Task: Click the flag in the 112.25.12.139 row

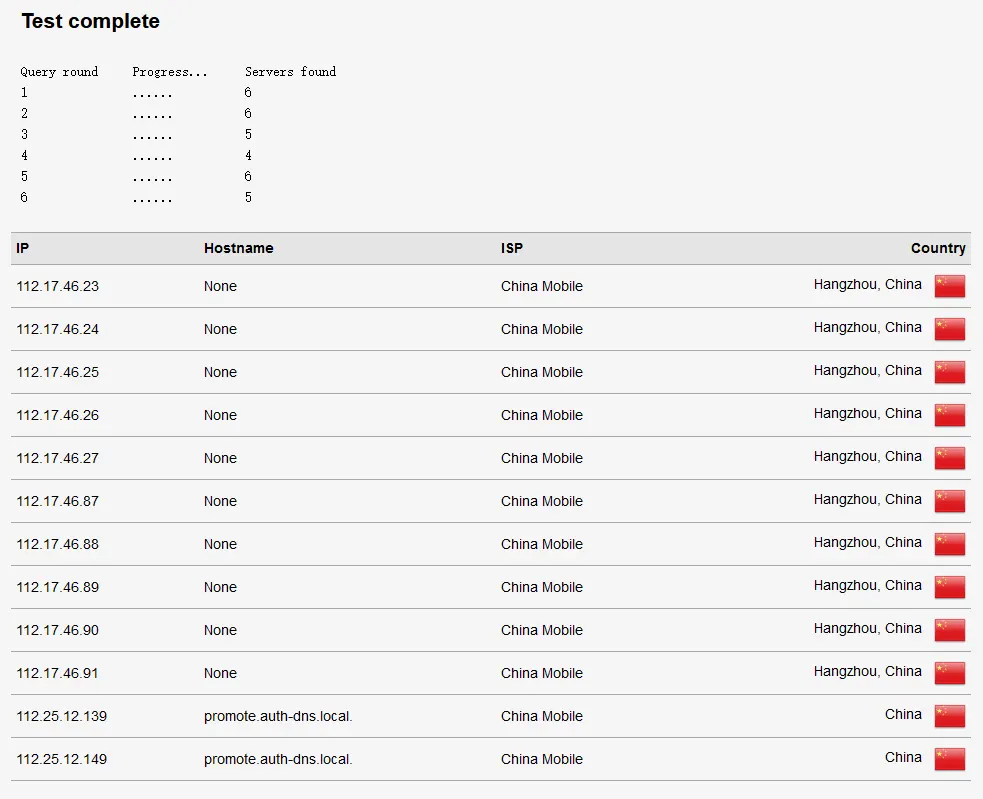Action: pyautogui.click(x=949, y=716)
